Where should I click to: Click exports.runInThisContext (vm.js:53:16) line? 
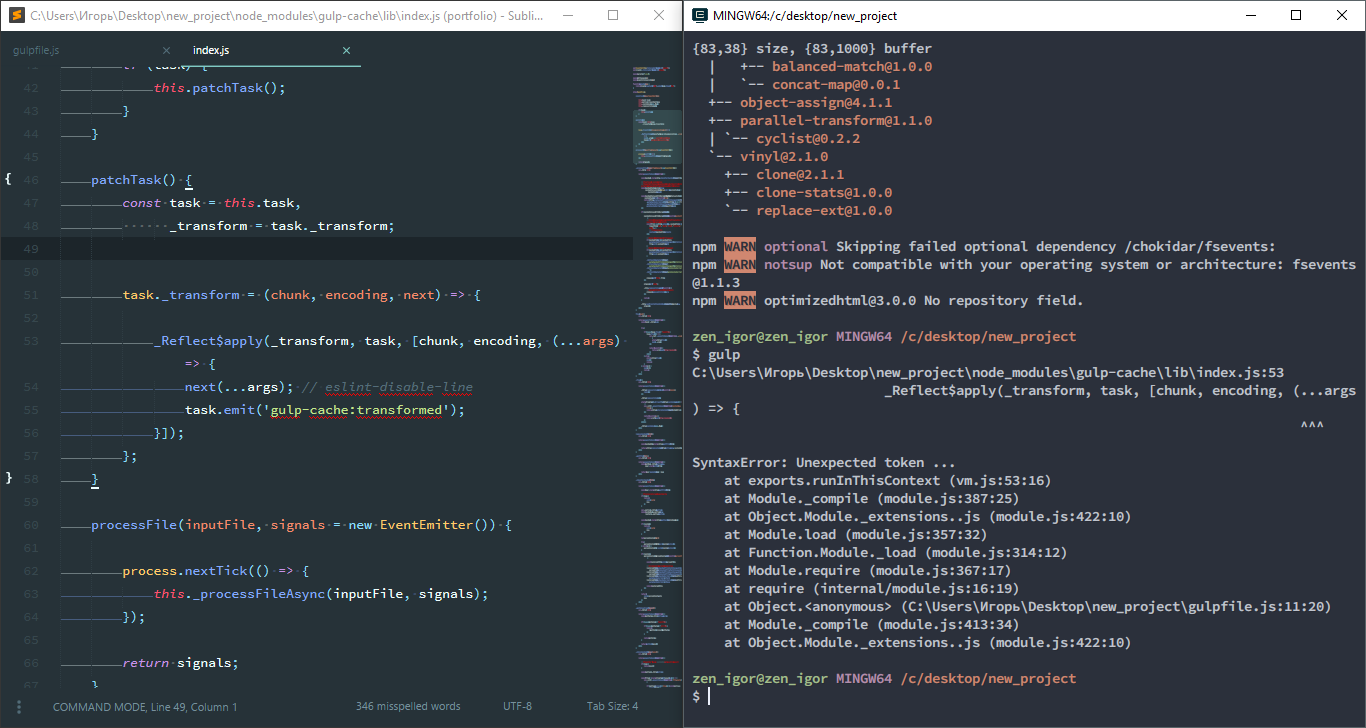click(888, 481)
